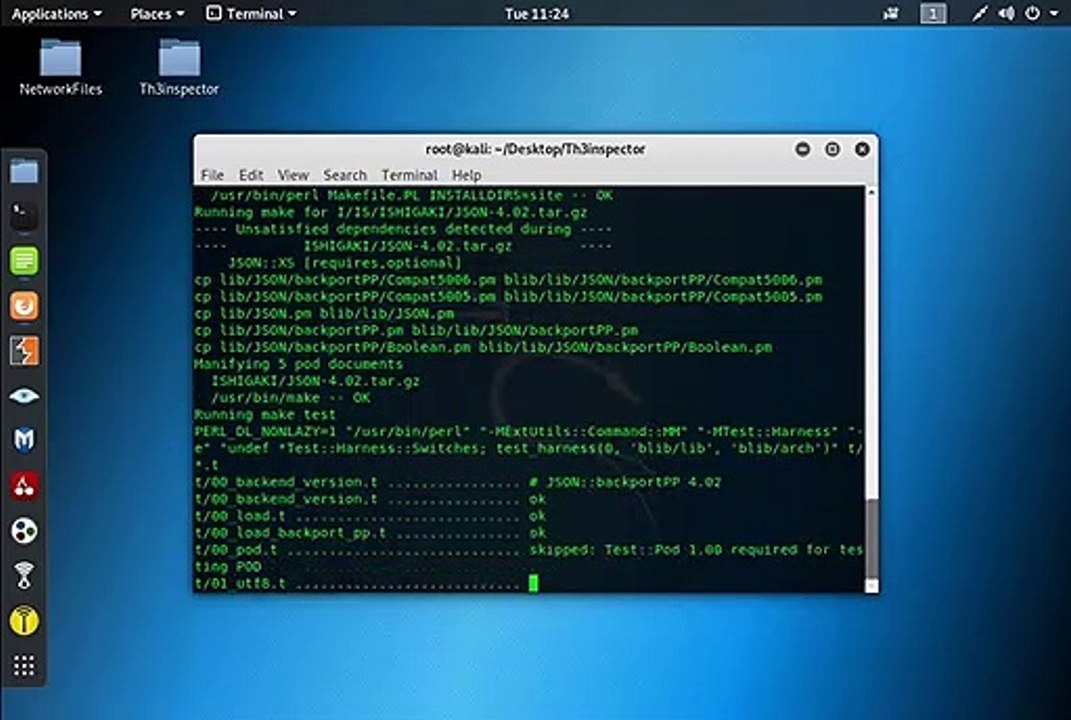
Task: Click the "t/01_utf8.t" test line
Action: [357, 583]
